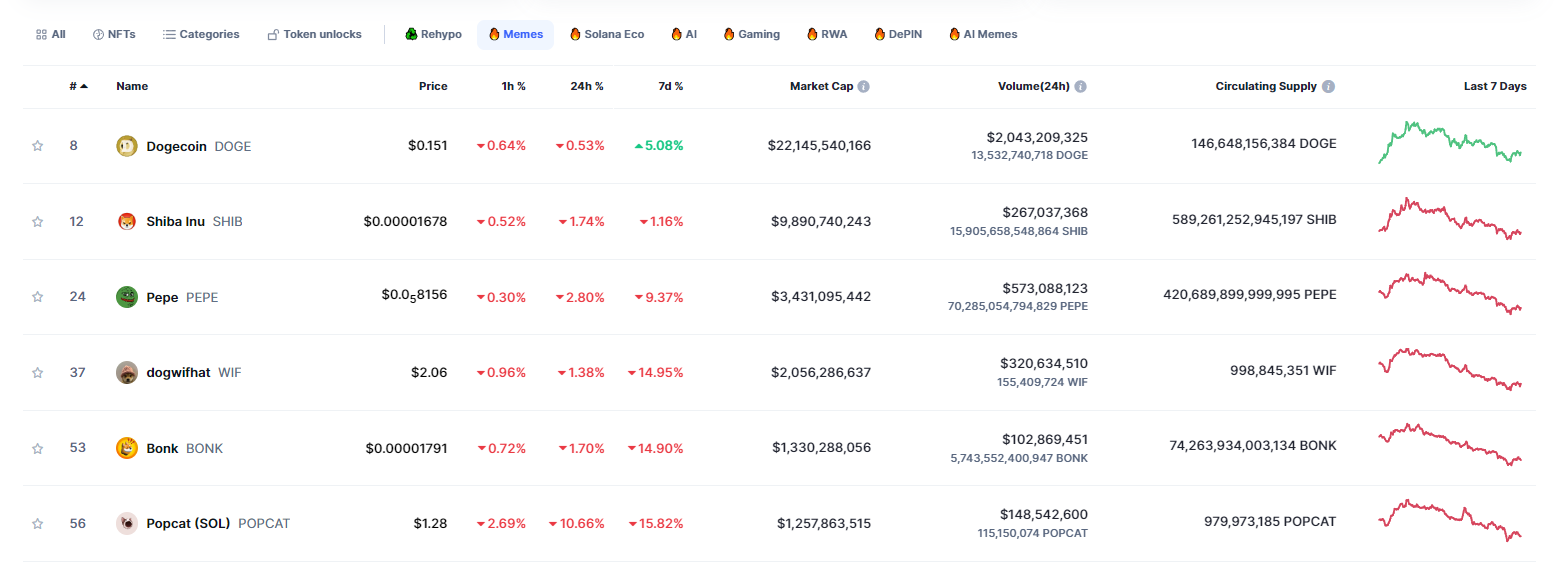Click the All grid icon
Image resolution: width=1556 pixels, height=564 pixels.
[41, 34]
